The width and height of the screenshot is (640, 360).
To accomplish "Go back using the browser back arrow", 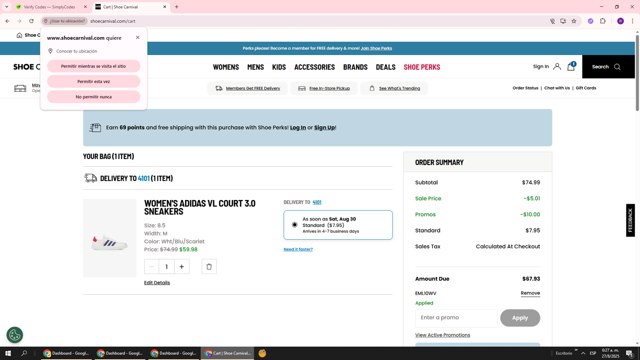I will click(7, 21).
